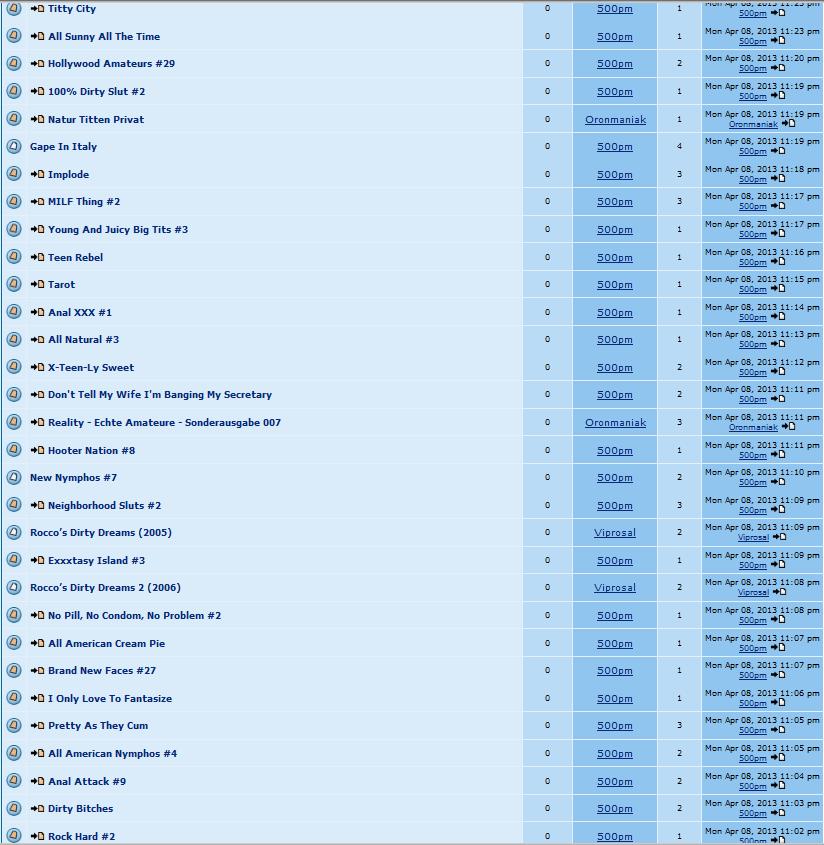Open the Rocco's Dirty Dreams (2005) topic

(x=101, y=532)
